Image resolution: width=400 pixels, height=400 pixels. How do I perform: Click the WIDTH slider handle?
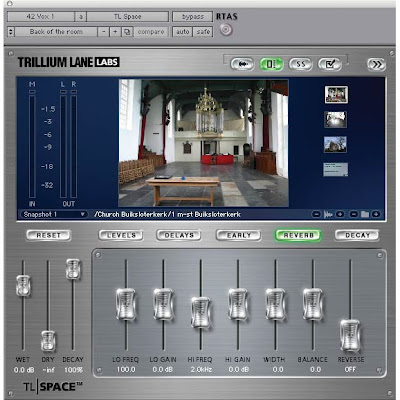click(x=275, y=304)
